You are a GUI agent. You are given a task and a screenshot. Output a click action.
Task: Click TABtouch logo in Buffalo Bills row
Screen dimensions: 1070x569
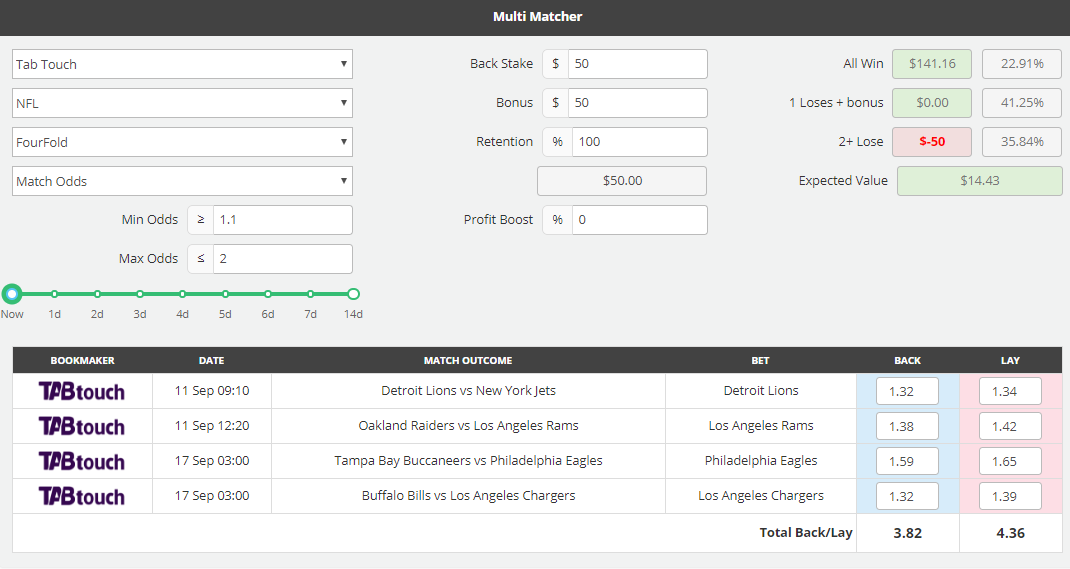tap(82, 496)
